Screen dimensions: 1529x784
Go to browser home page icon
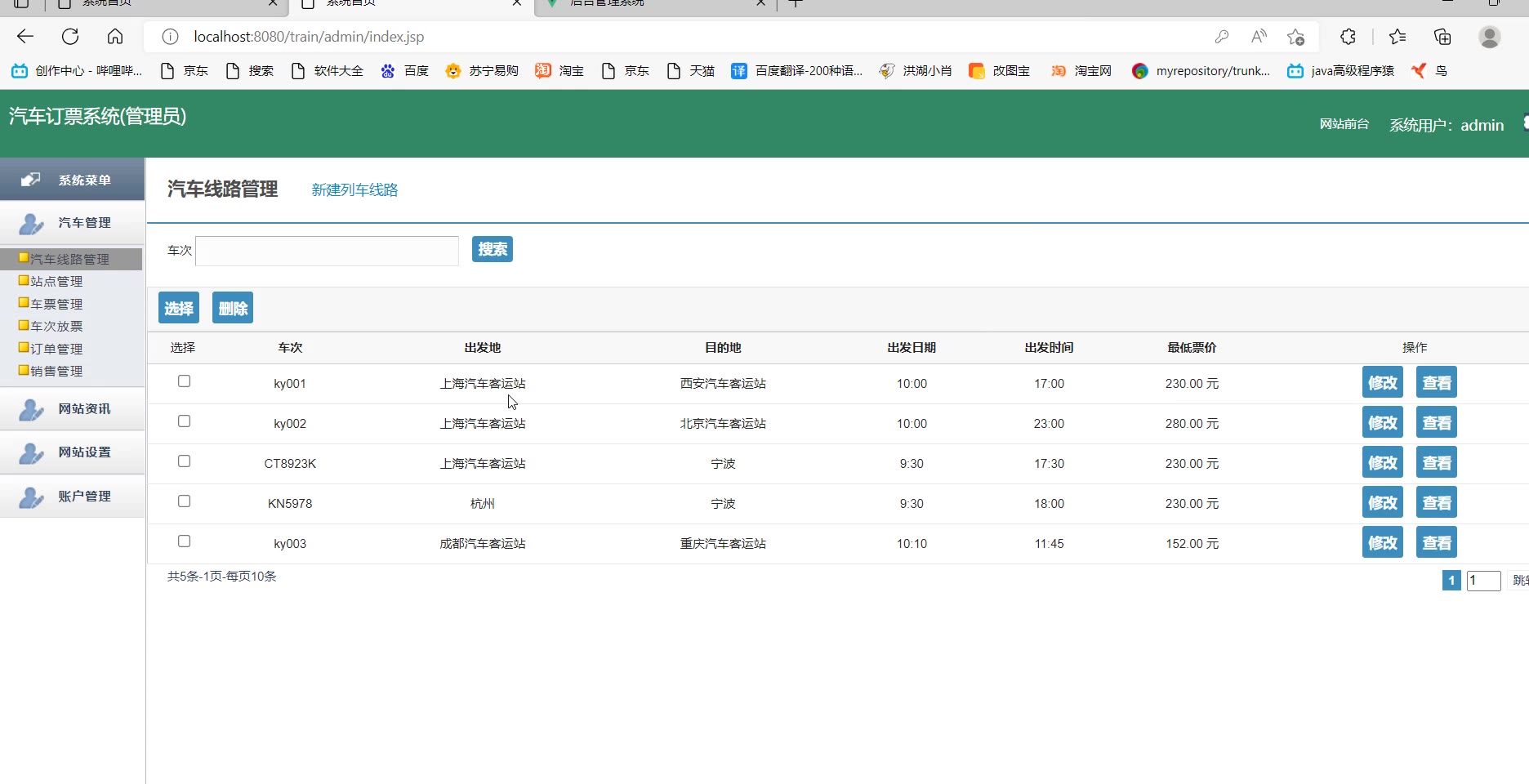tap(115, 37)
